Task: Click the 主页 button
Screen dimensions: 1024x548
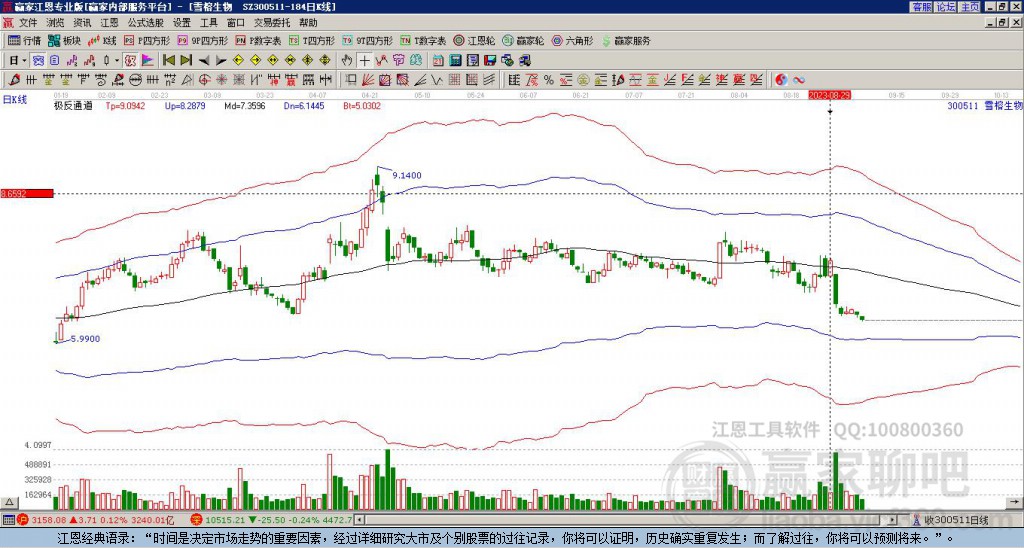Action: pyautogui.click(x=970, y=7)
